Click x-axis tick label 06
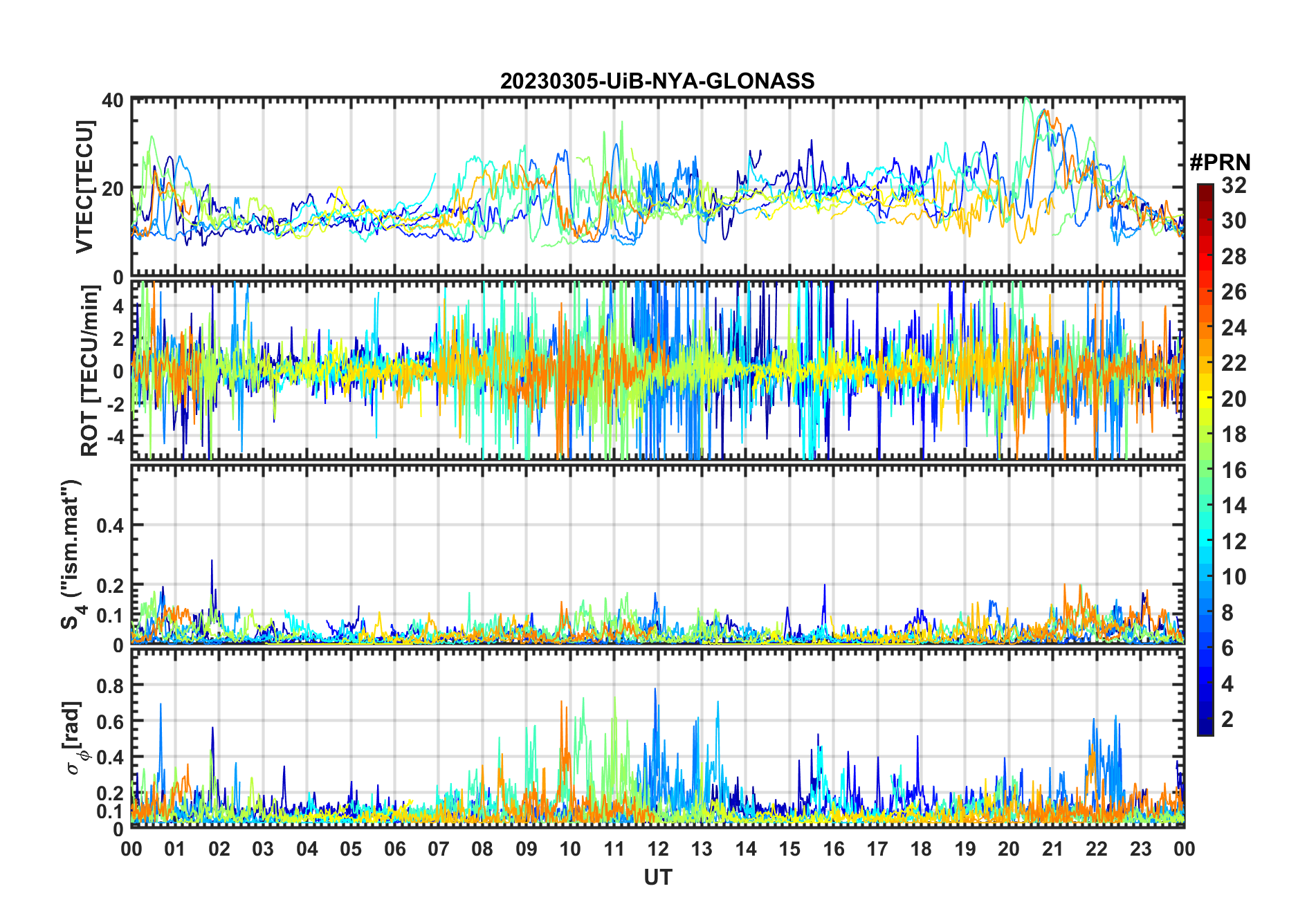 pos(394,849)
